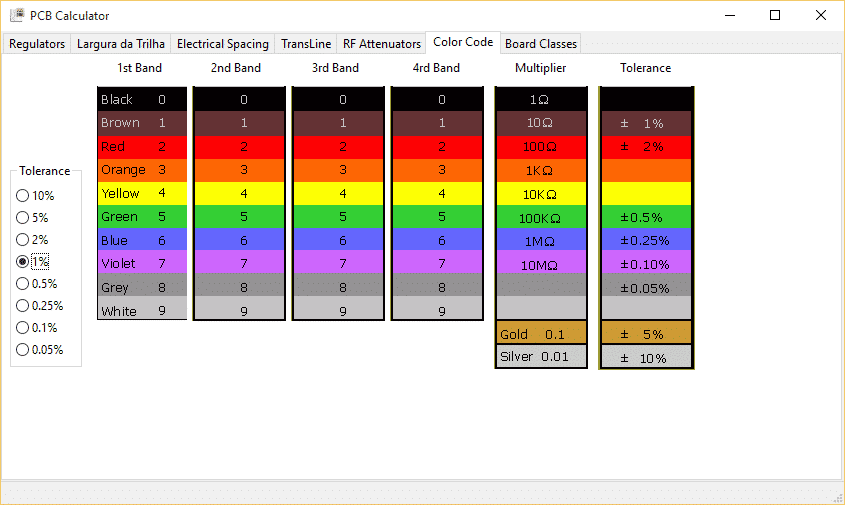Select the 0.5% tolerance radio button
Screen dimensions: 845x505
pos(23,284)
